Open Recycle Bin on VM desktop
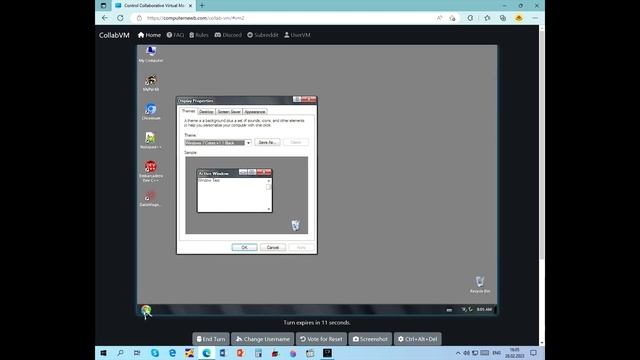The image size is (640, 360). pyautogui.click(x=480, y=284)
